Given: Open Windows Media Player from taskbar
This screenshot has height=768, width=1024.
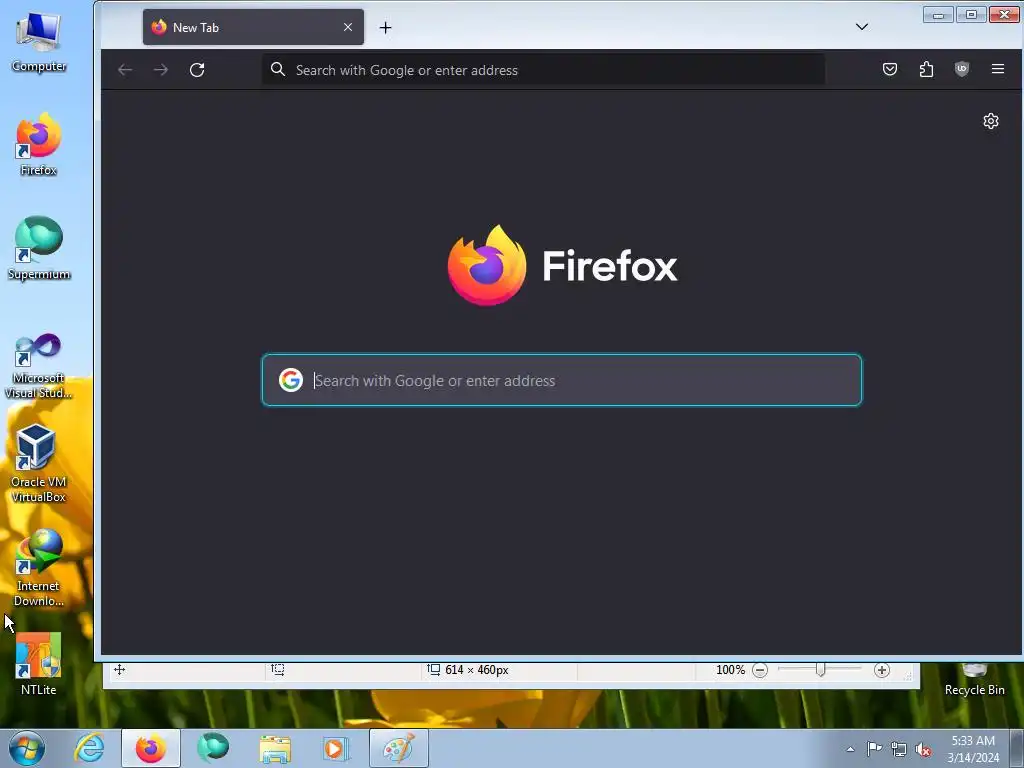Looking at the screenshot, I should pos(336,748).
